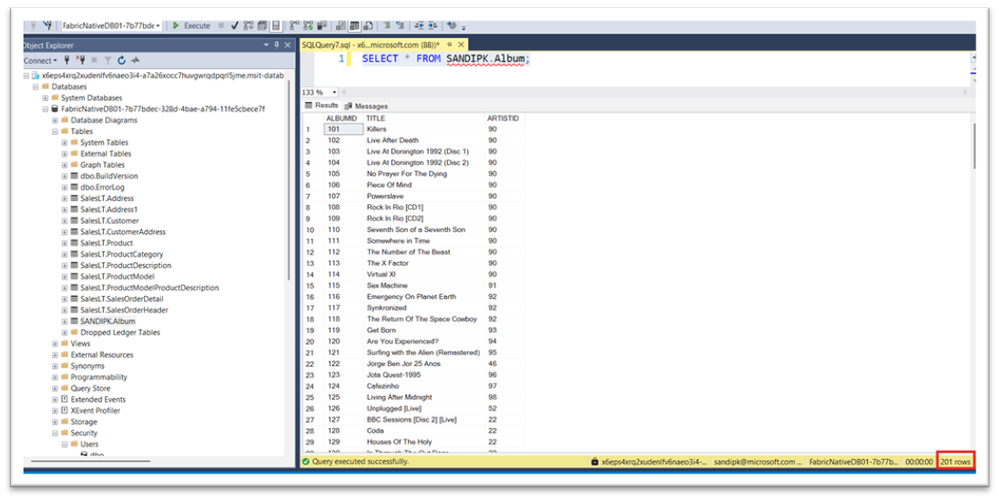Expand the SANDIPK.Album table node
Viewport: 999px width, 500px height.
click(64, 321)
